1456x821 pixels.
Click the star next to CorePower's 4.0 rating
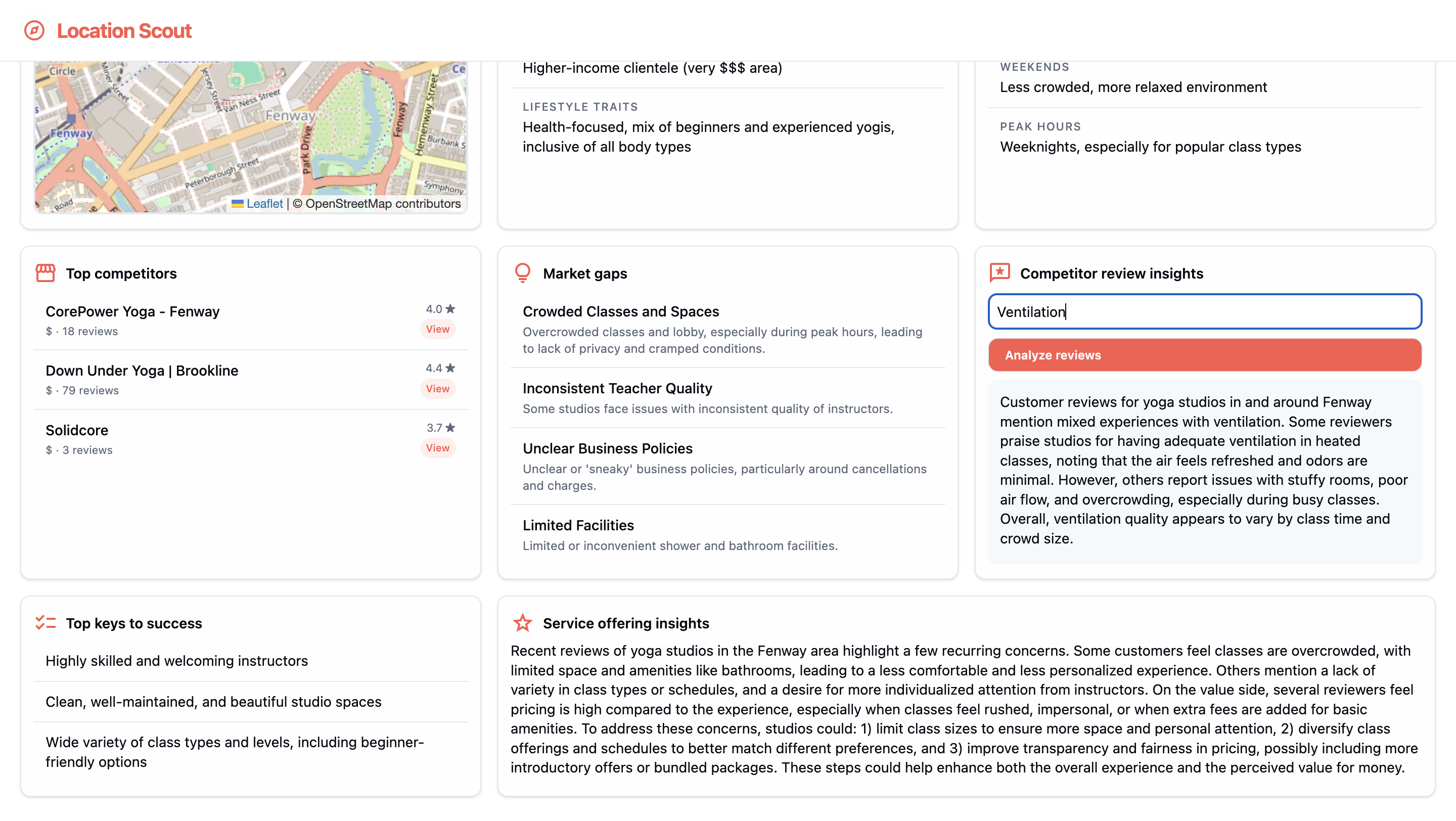(450, 309)
